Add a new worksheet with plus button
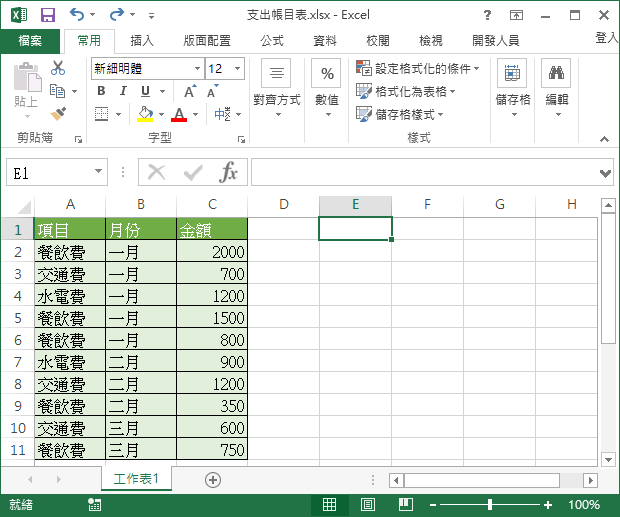Screen dimensions: 620x517 (213, 480)
